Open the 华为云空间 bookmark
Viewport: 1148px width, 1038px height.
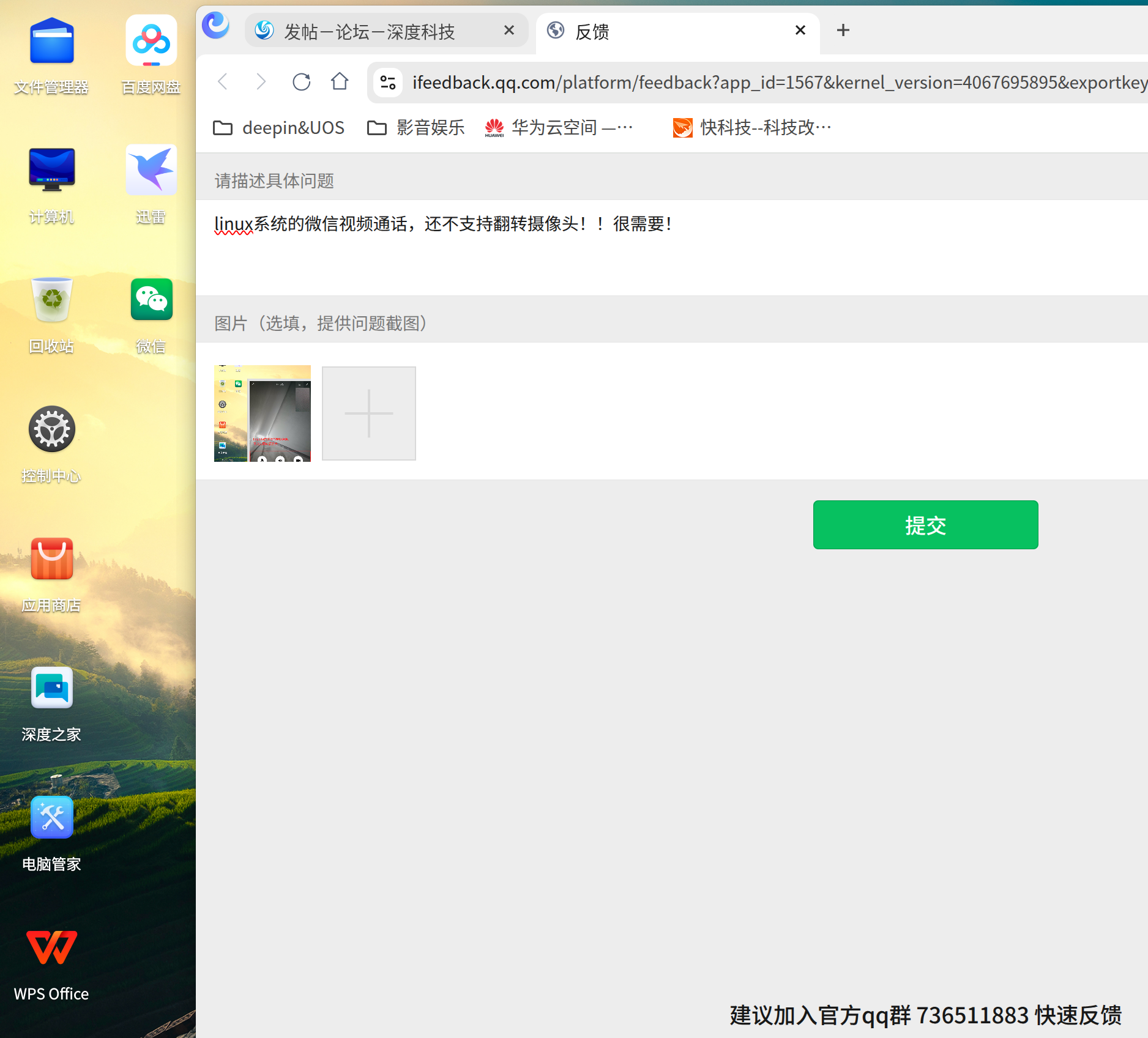point(559,128)
